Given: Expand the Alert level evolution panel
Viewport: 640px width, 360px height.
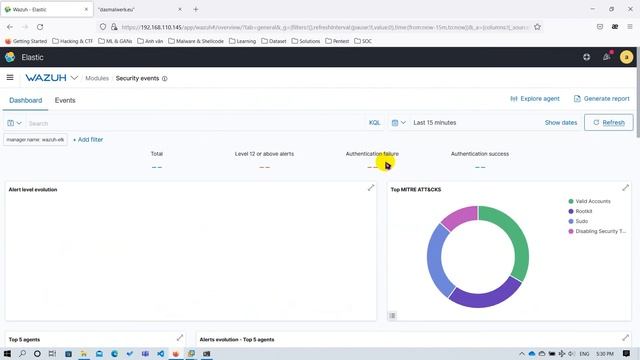Looking at the screenshot, I should (x=371, y=188).
